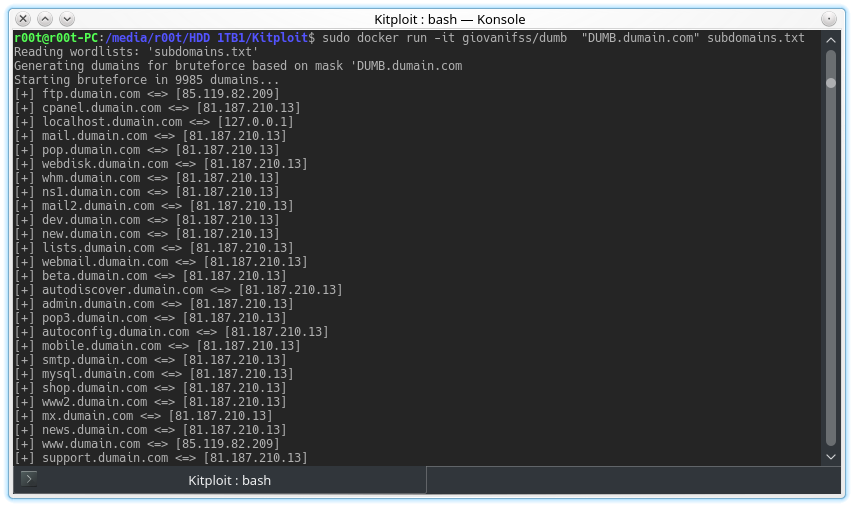Click the vertical scrollbar handle
854x507 pixels.
[x=831, y=83]
